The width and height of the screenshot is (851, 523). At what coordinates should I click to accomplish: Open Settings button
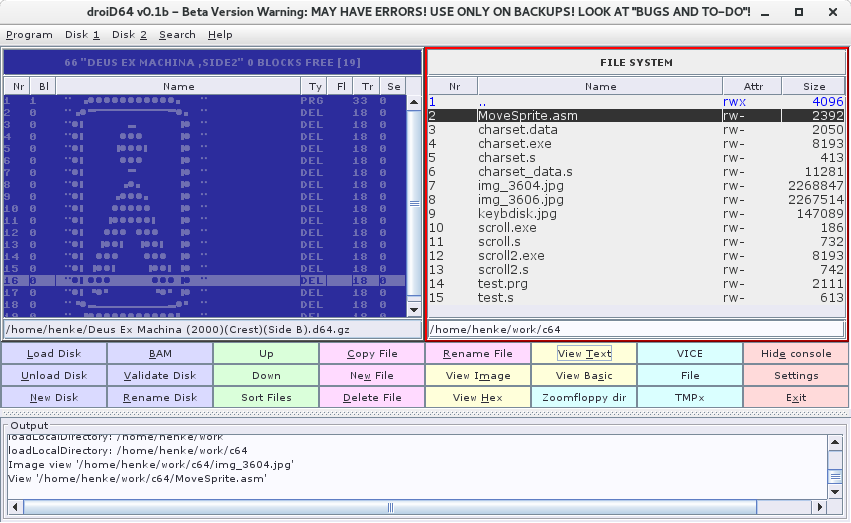click(x=795, y=376)
